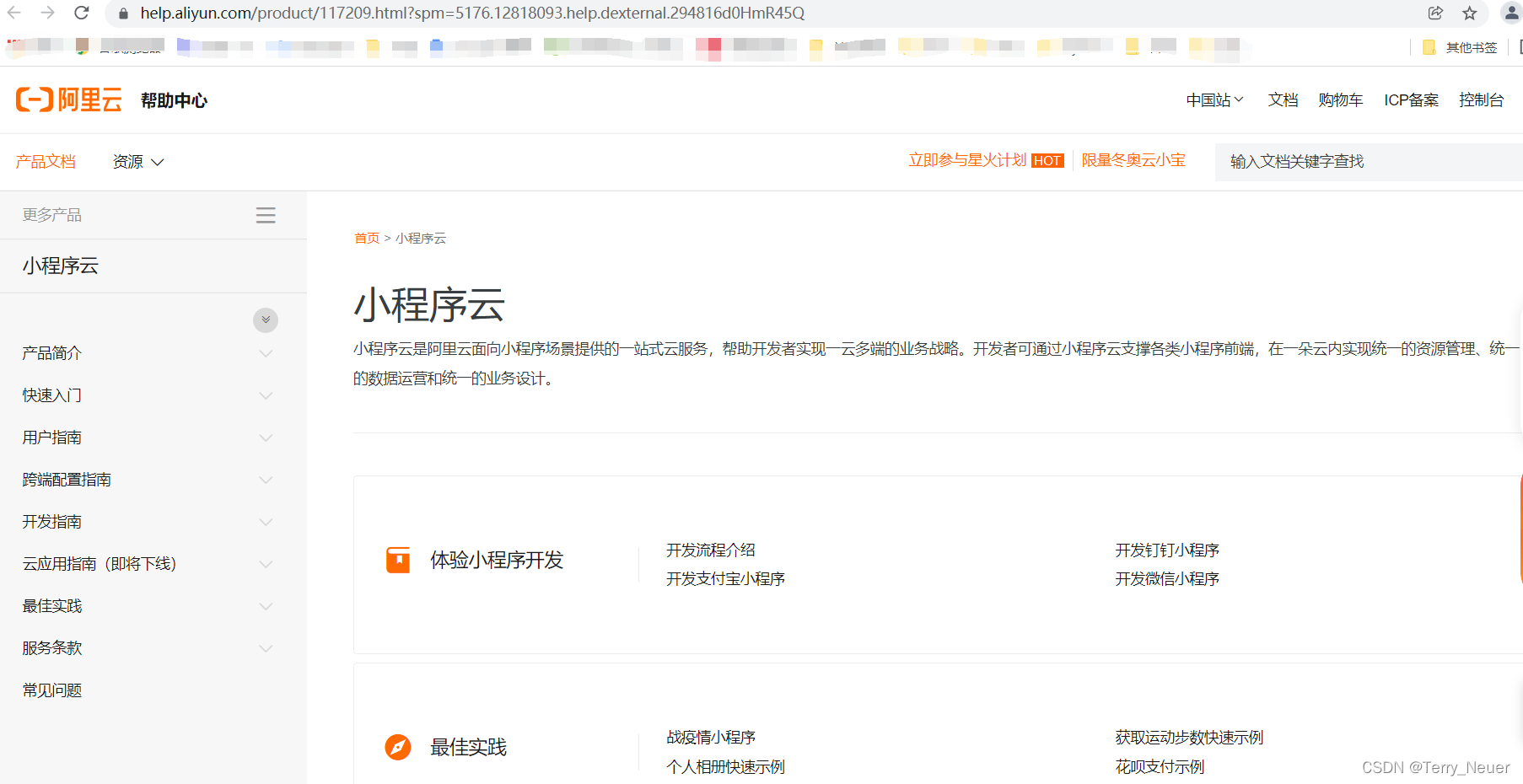Open the 资源 dropdown menu
1523x784 pixels.
click(x=137, y=162)
